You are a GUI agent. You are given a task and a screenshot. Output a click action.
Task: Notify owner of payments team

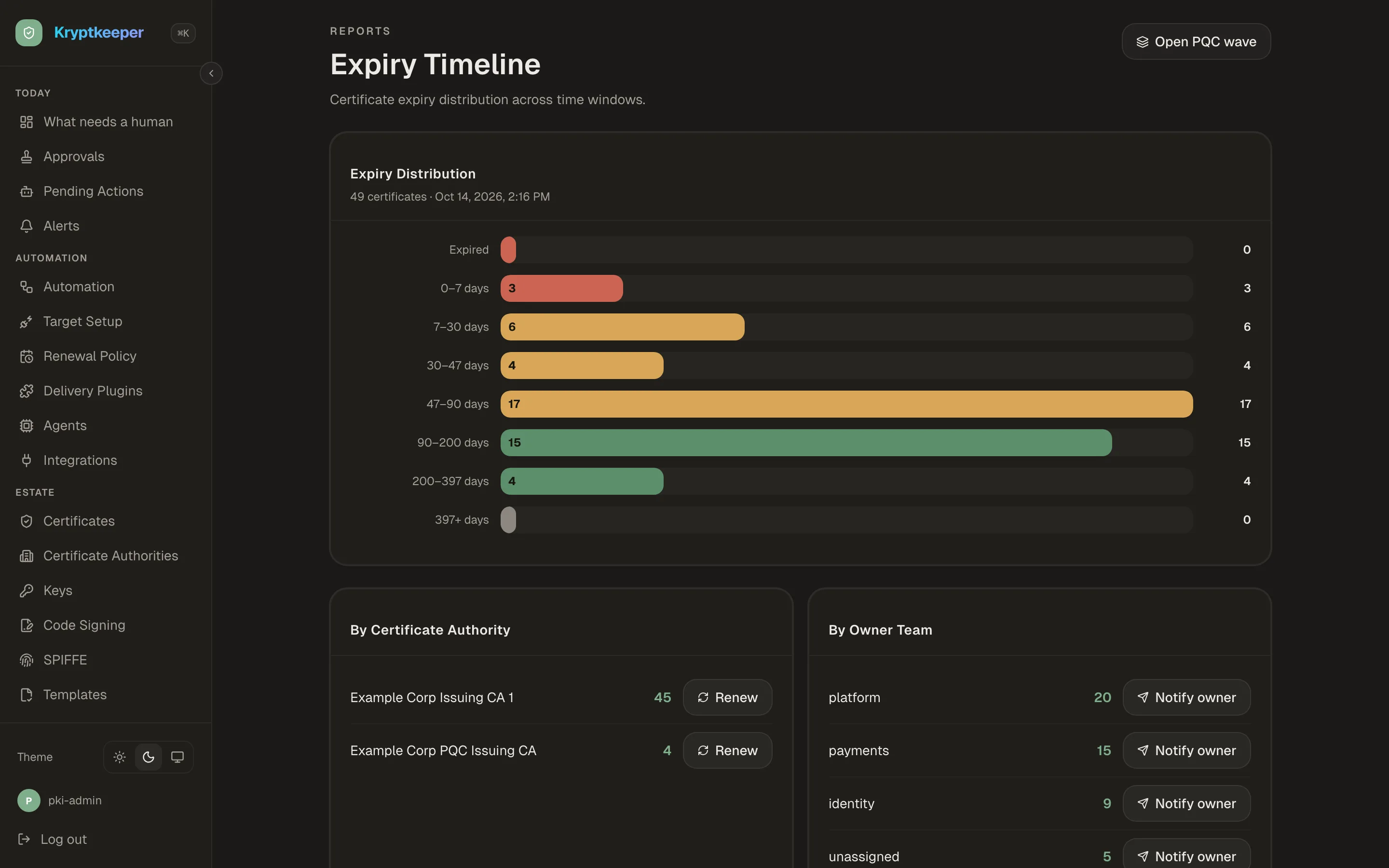pyautogui.click(x=1186, y=750)
